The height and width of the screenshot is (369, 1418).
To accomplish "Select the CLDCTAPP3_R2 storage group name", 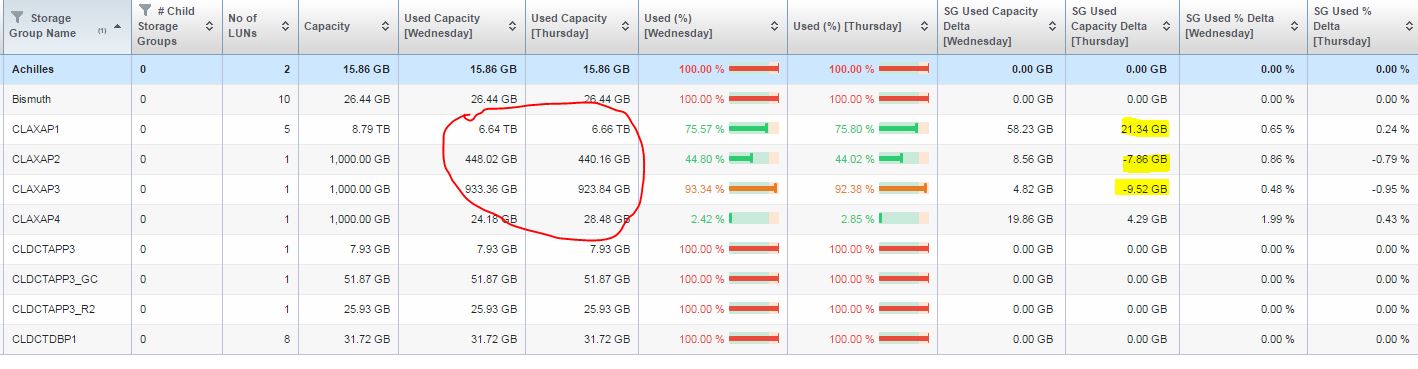I will pos(54,310).
